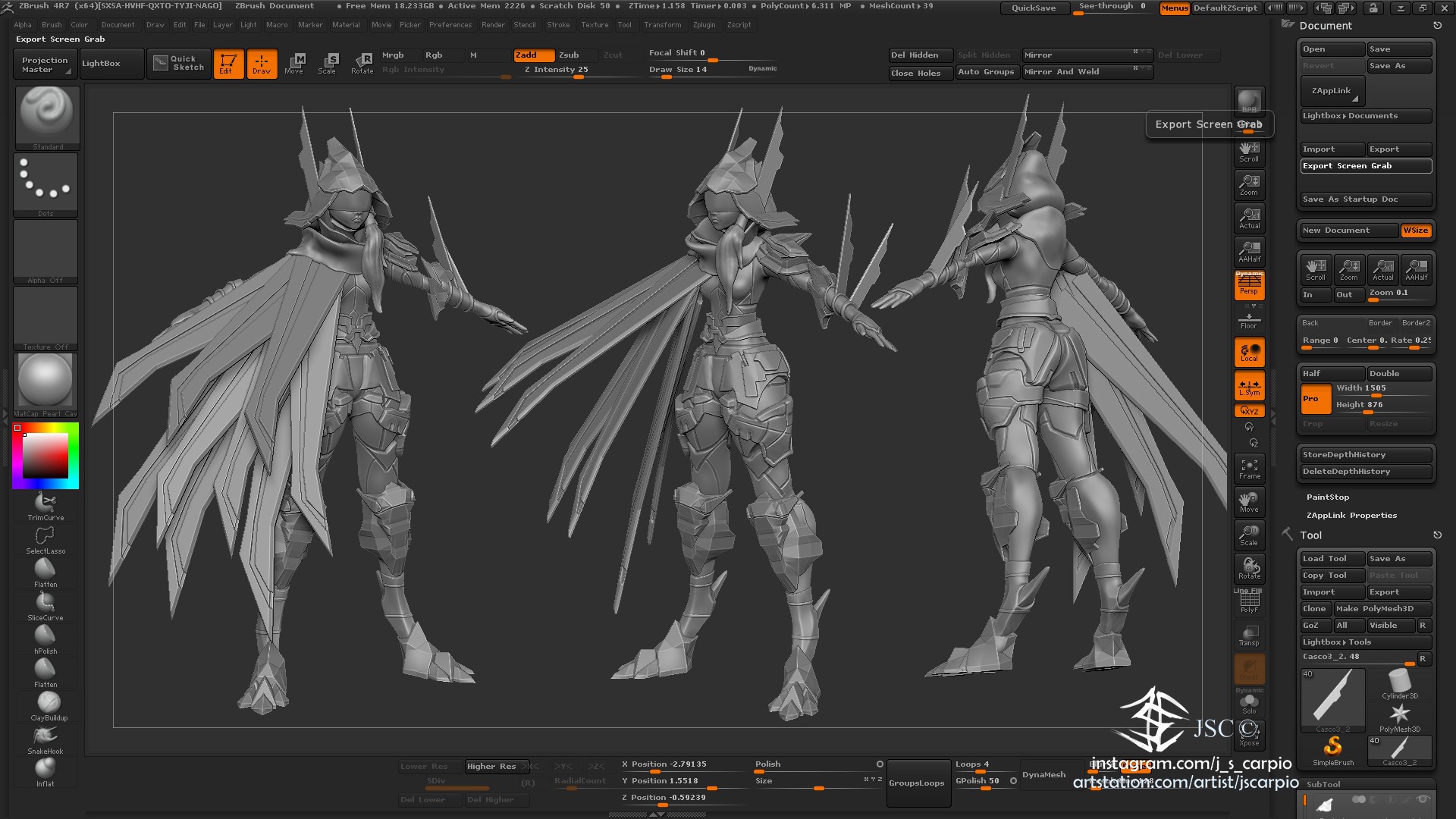Screen dimensions: 1456x819
Task: Set AAHalf view in right shelf
Action: click(1249, 252)
